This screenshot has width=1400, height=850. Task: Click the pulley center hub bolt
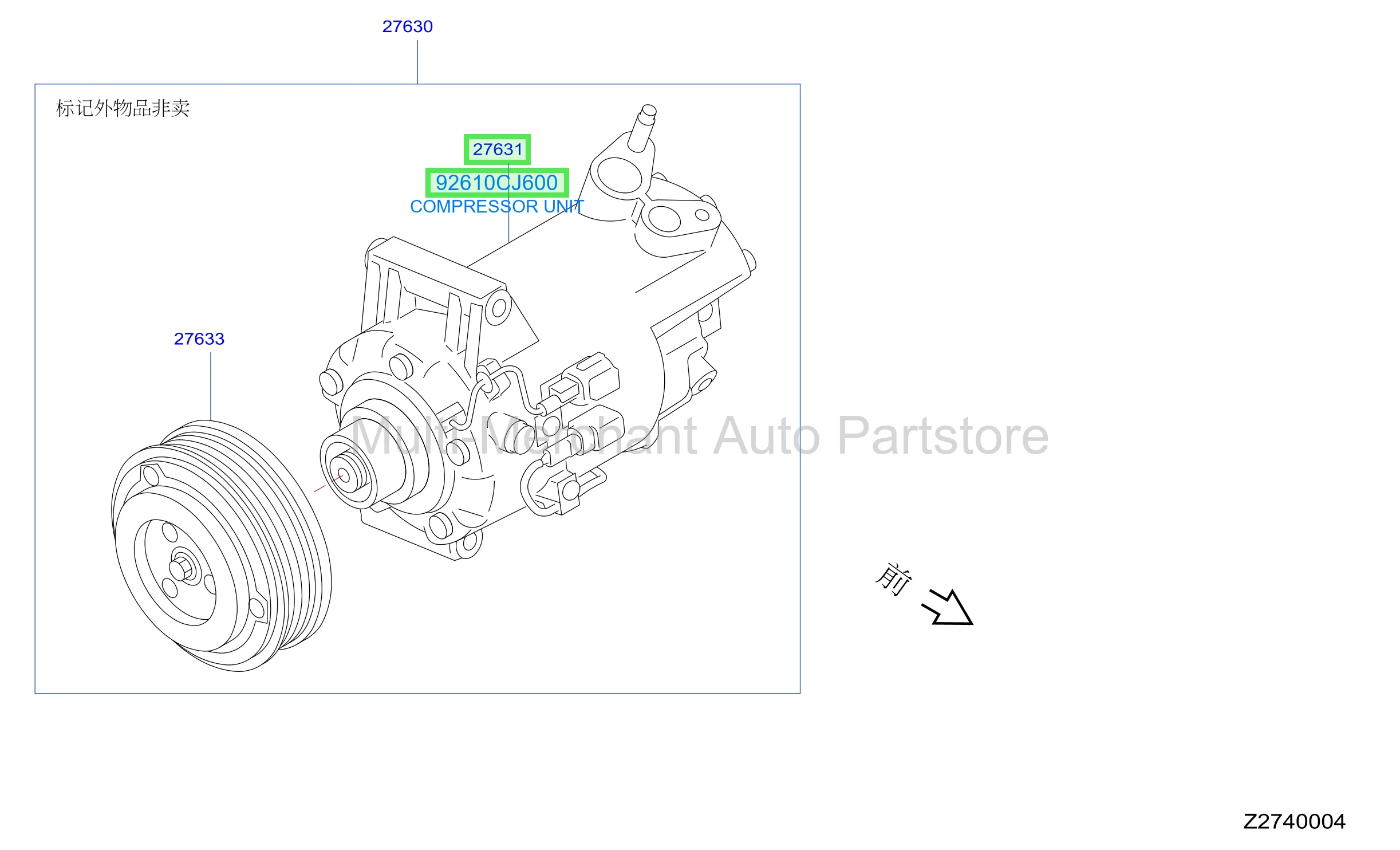pyautogui.click(x=183, y=569)
